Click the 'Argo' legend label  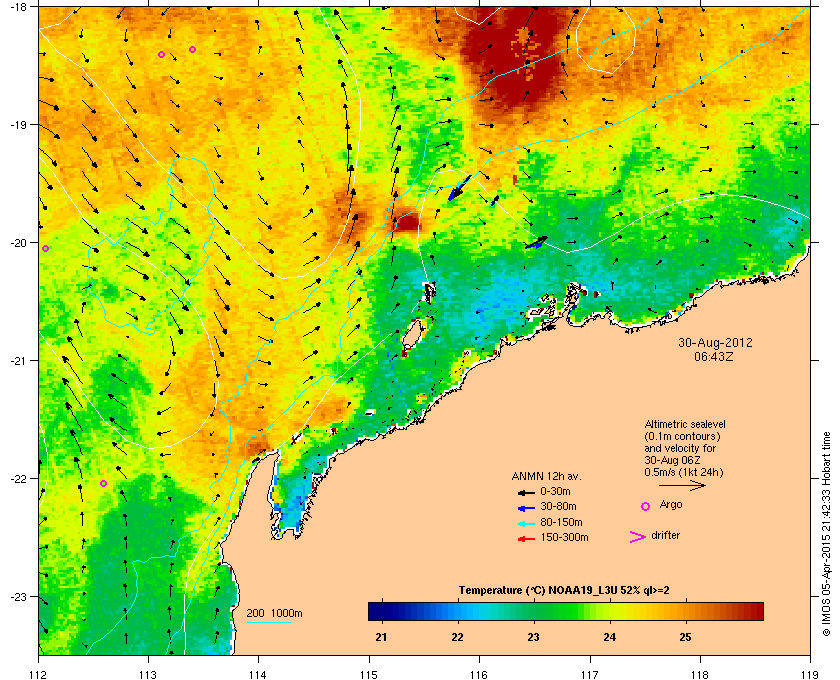[x=671, y=504]
